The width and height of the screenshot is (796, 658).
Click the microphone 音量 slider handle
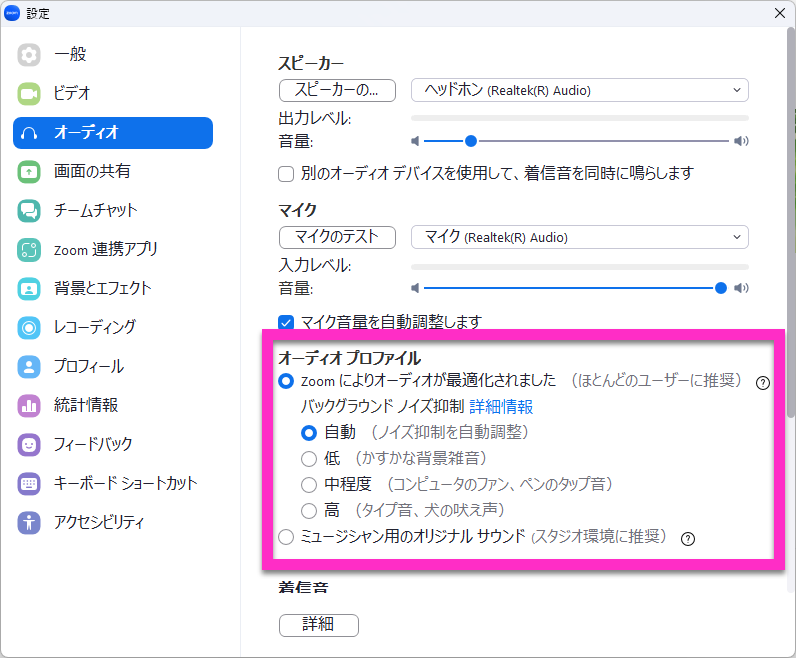720,288
